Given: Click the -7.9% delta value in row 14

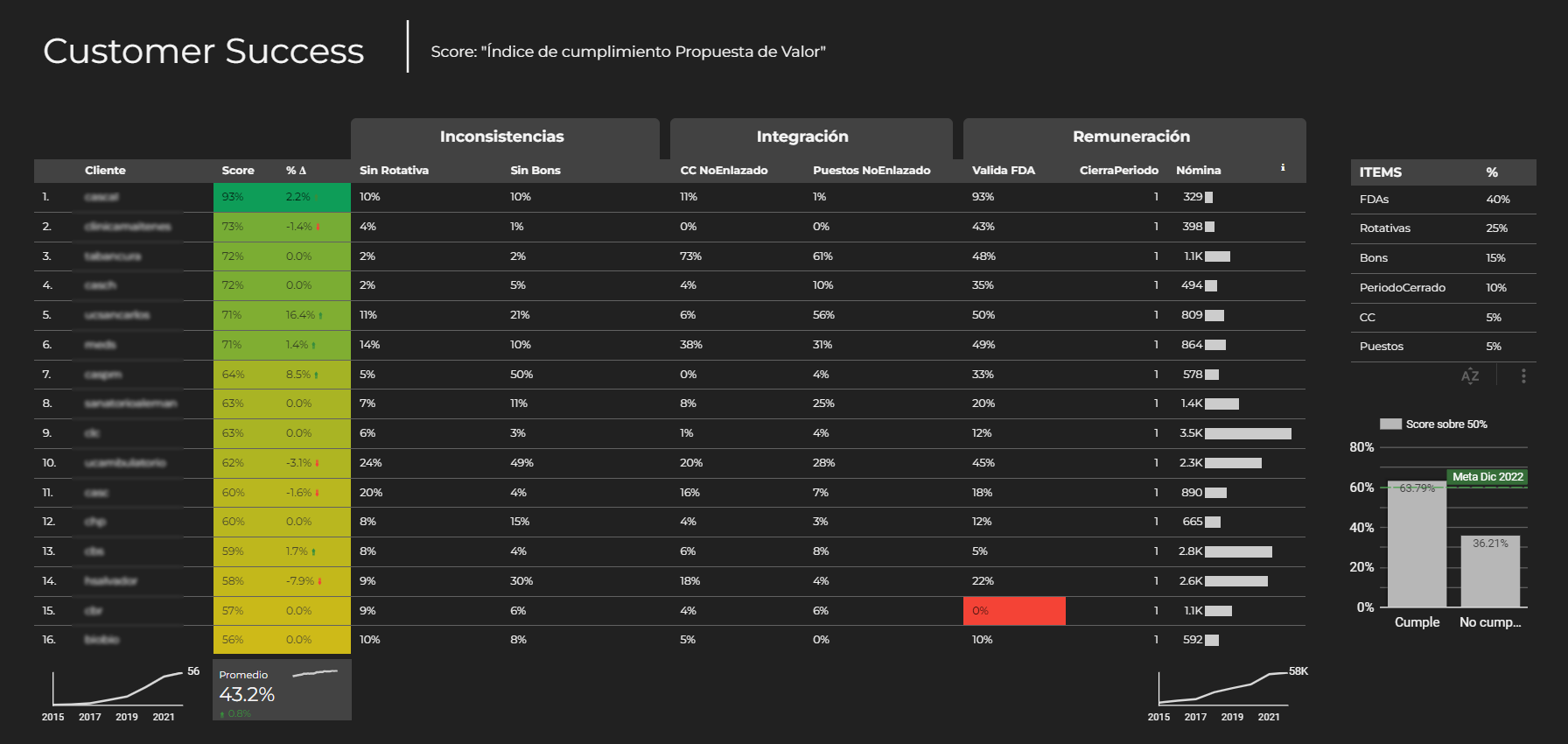Looking at the screenshot, I should [299, 581].
